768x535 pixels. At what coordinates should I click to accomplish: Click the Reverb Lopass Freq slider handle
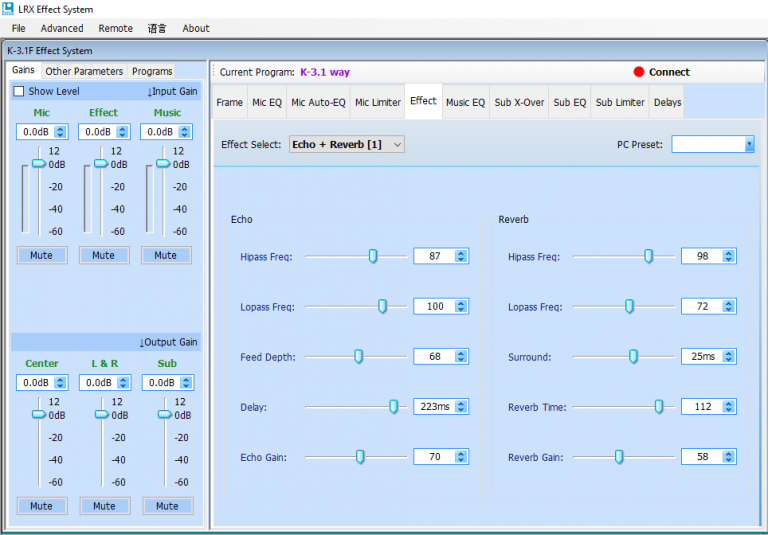629,306
